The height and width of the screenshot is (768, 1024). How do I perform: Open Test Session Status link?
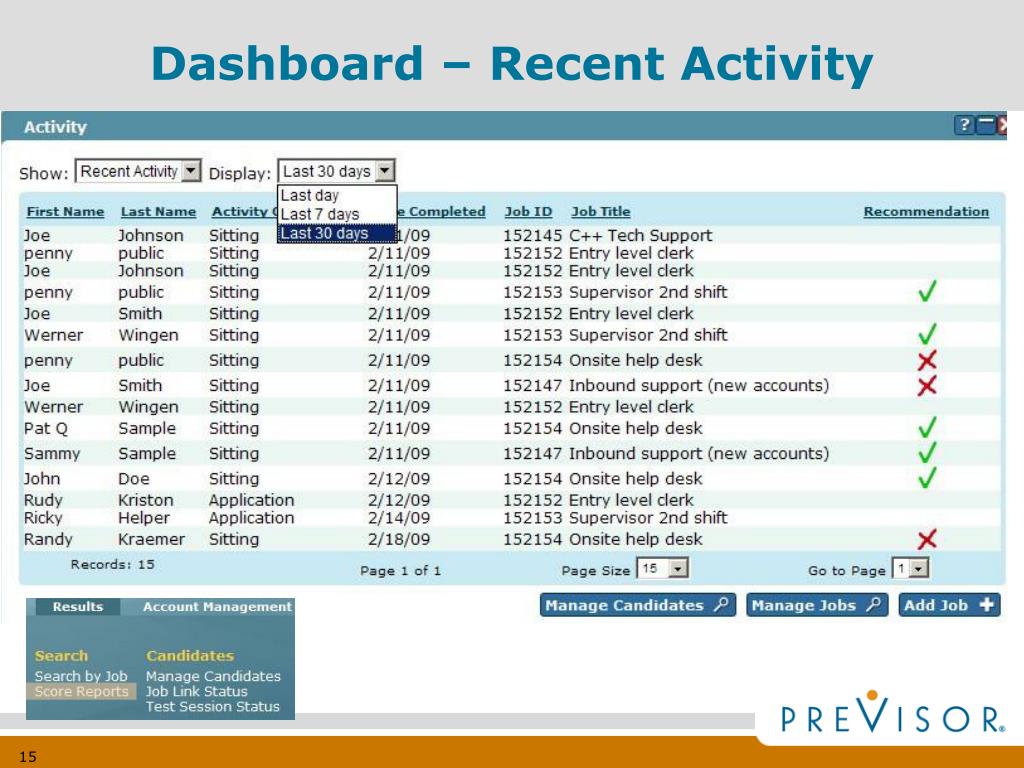point(212,706)
